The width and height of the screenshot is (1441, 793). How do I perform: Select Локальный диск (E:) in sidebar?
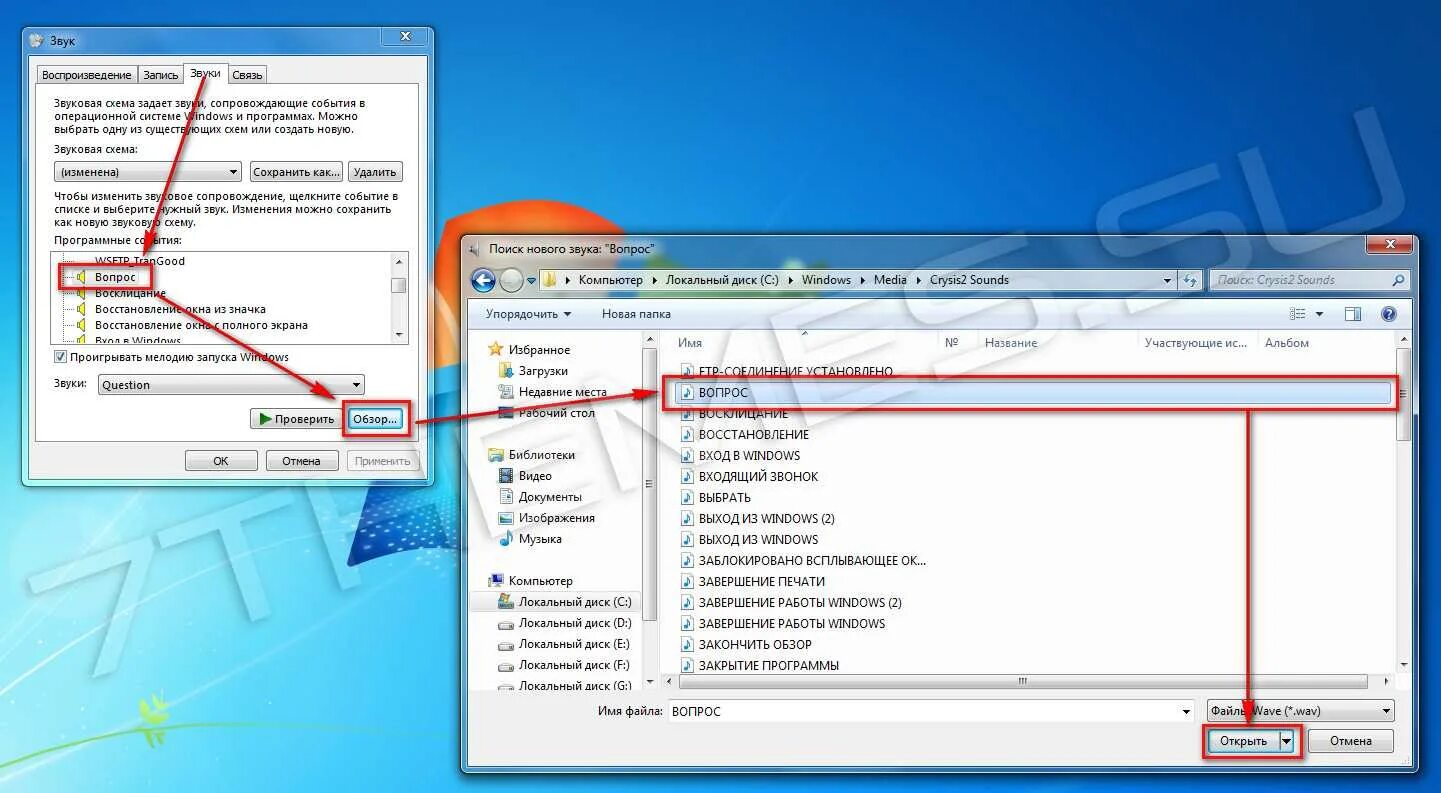575,644
